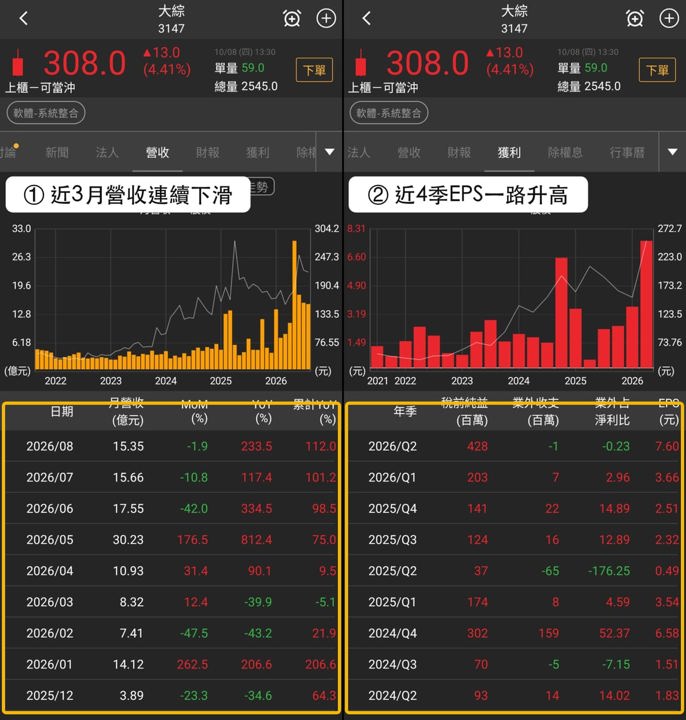Tap the 軟體-系統整合 category tag in left panel

(46, 113)
